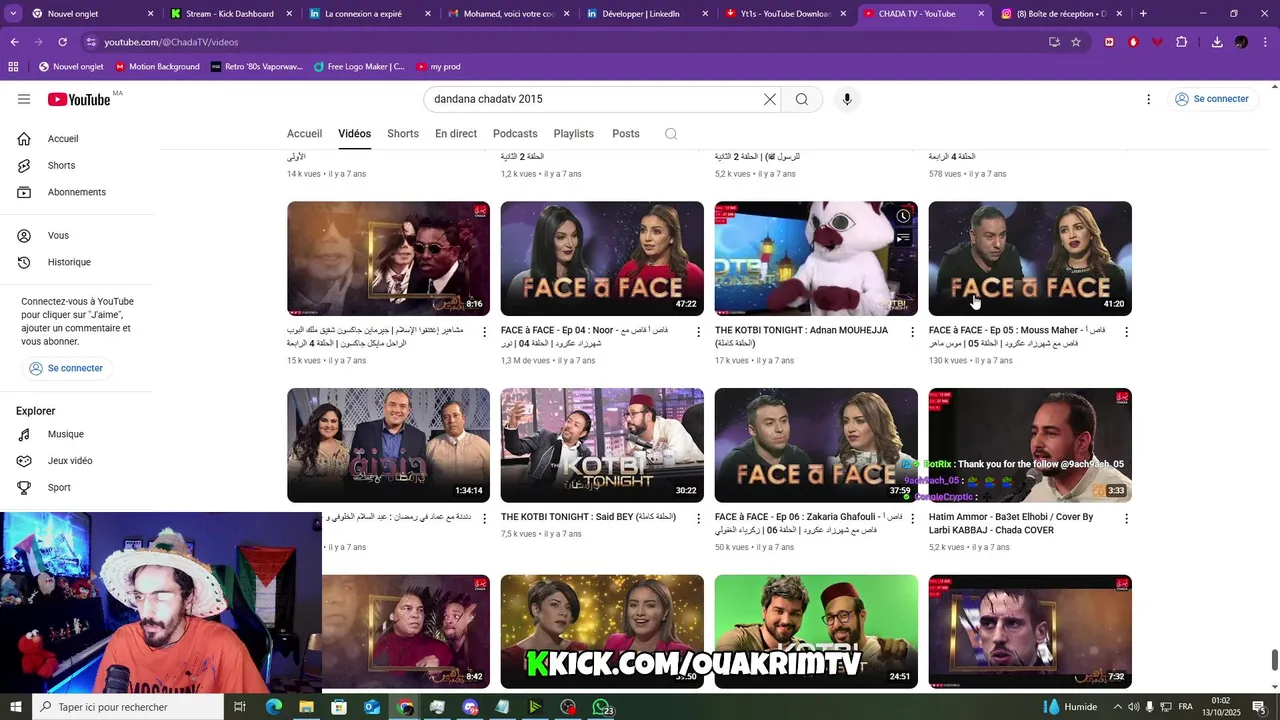Click Se connecter button in top right
This screenshot has height=720, width=1280.
[x=1212, y=99]
